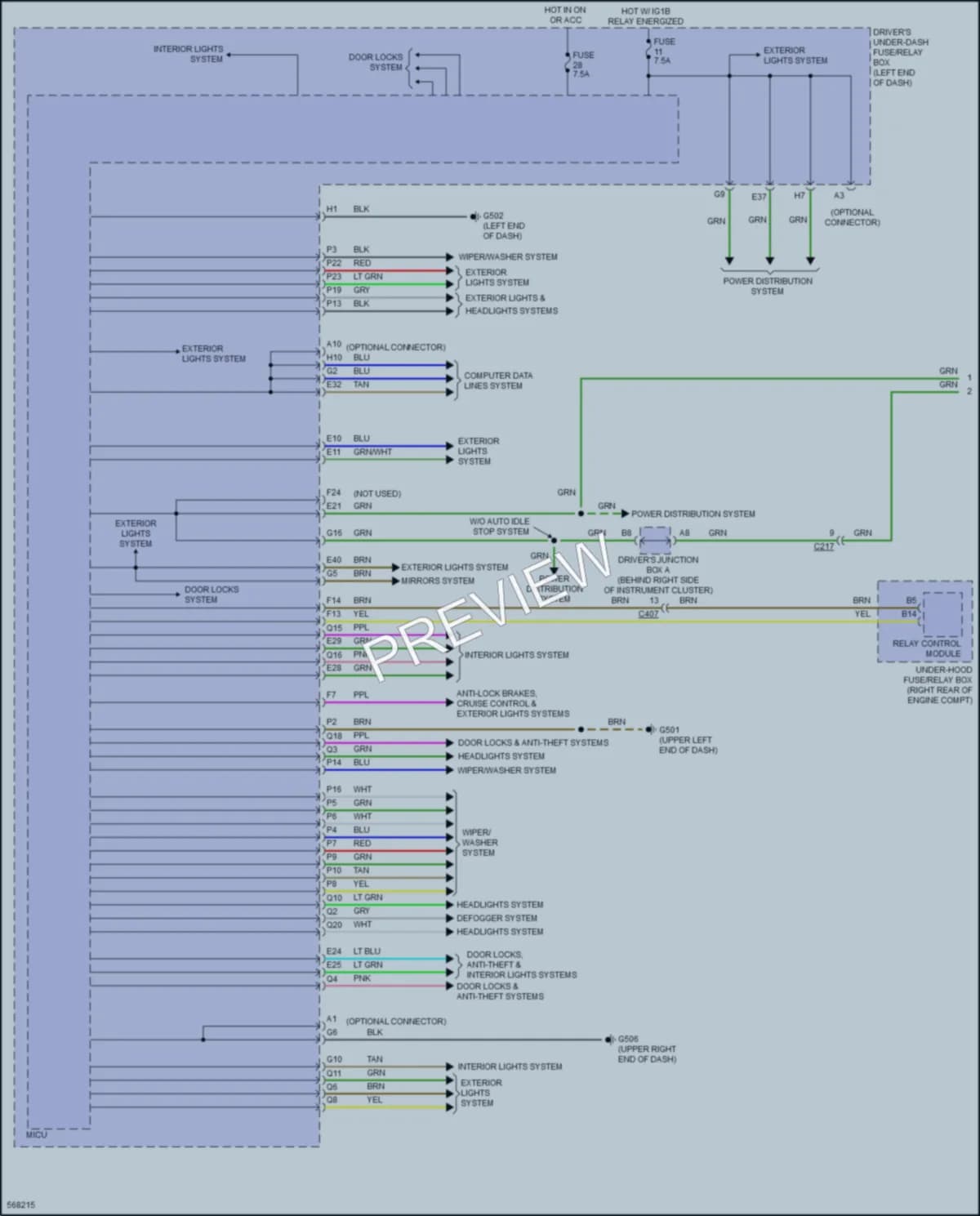Click the P14 BLU pin label
Screen dimensions: 980x1216
[348, 763]
